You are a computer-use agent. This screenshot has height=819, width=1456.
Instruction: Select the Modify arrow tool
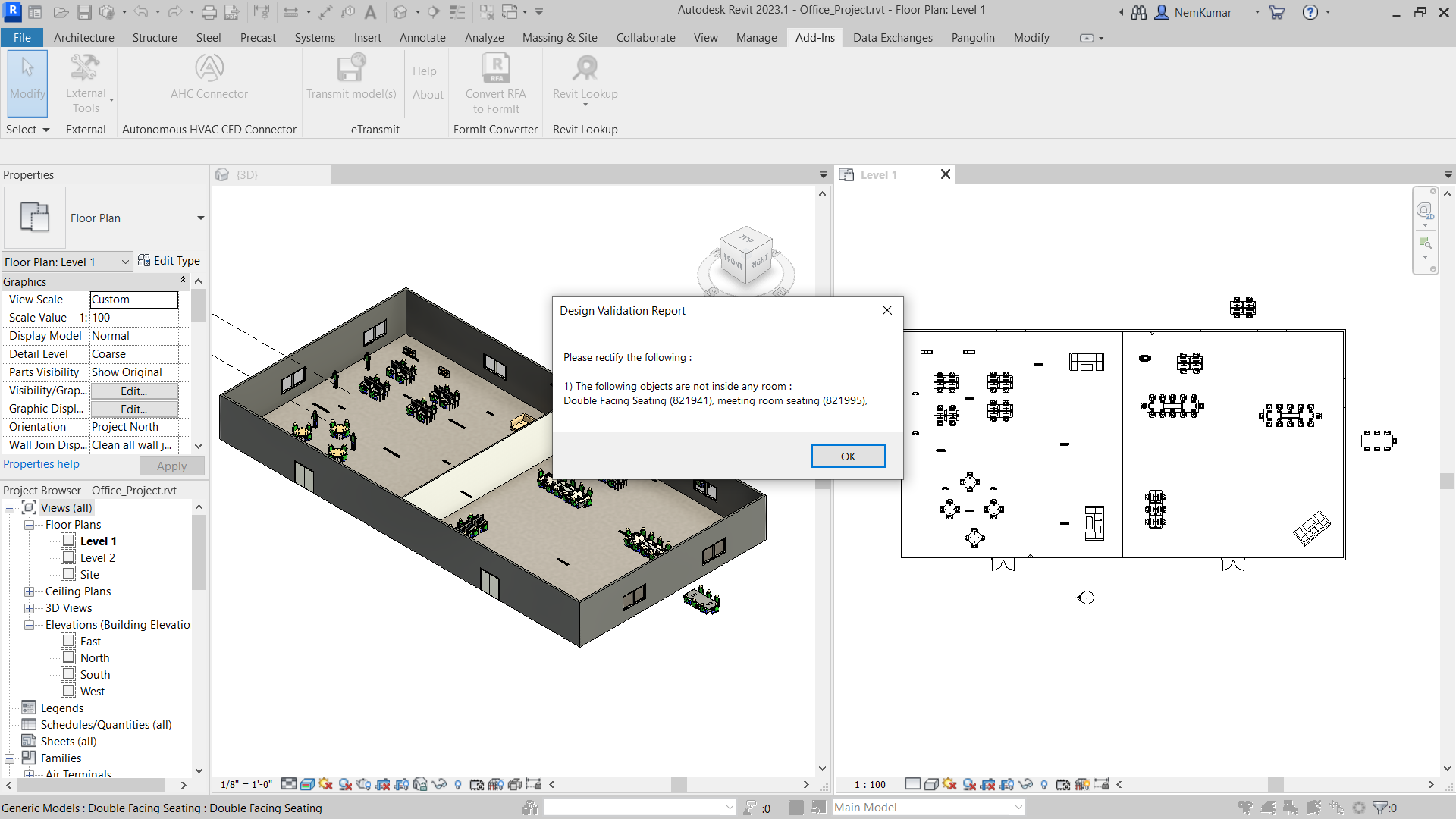coord(27,82)
